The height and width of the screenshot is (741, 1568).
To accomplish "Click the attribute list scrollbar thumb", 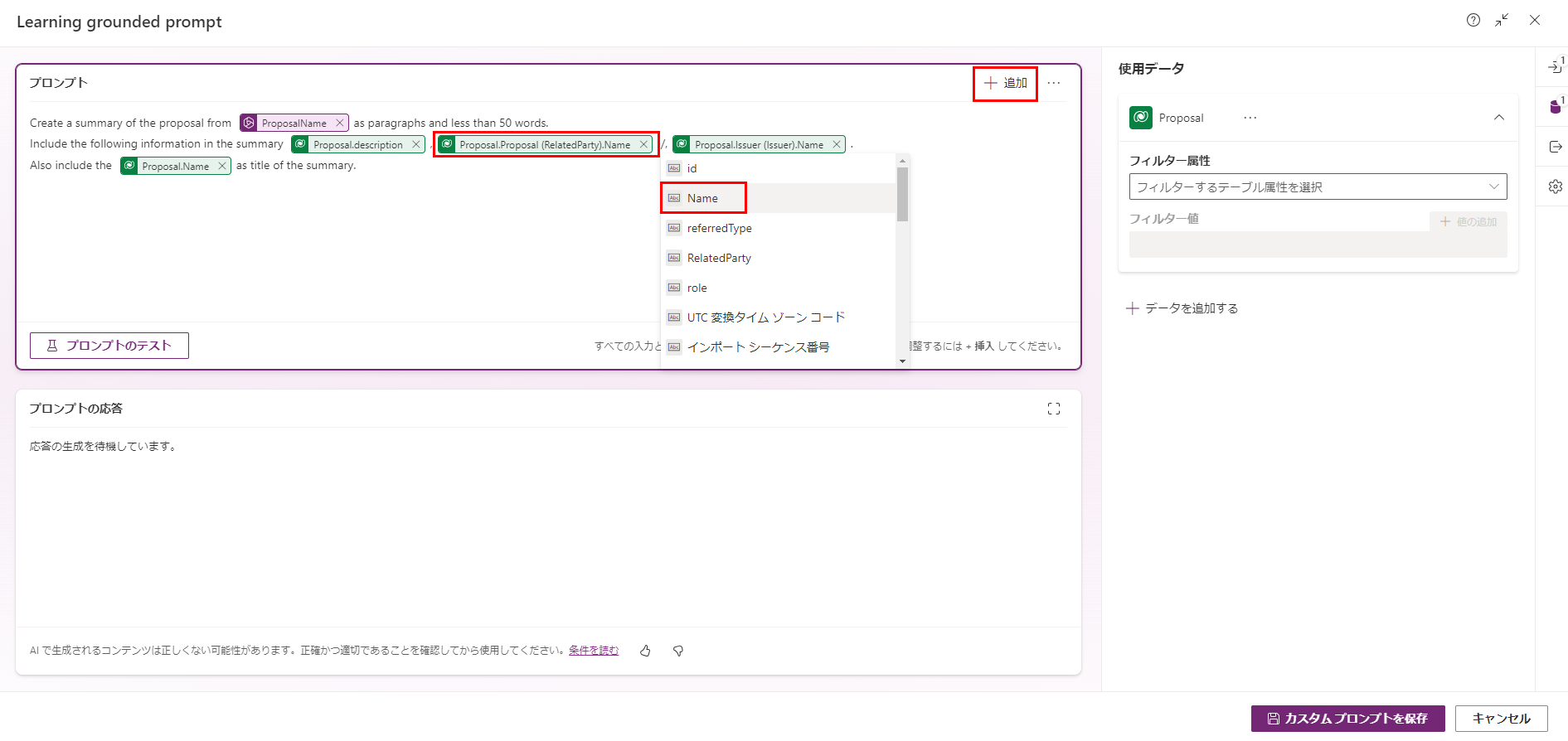I will (902, 194).
